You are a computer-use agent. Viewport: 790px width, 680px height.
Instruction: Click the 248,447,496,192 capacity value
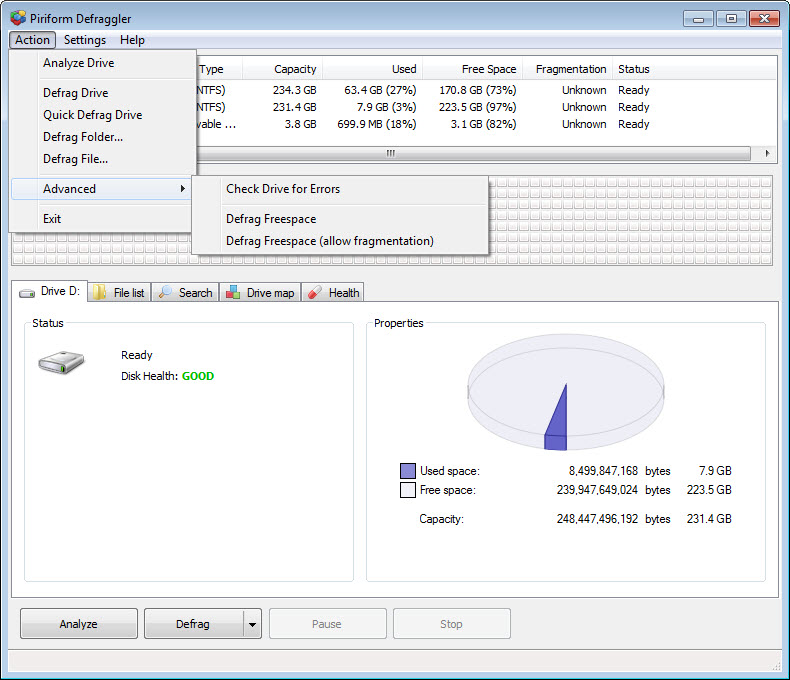(x=598, y=519)
